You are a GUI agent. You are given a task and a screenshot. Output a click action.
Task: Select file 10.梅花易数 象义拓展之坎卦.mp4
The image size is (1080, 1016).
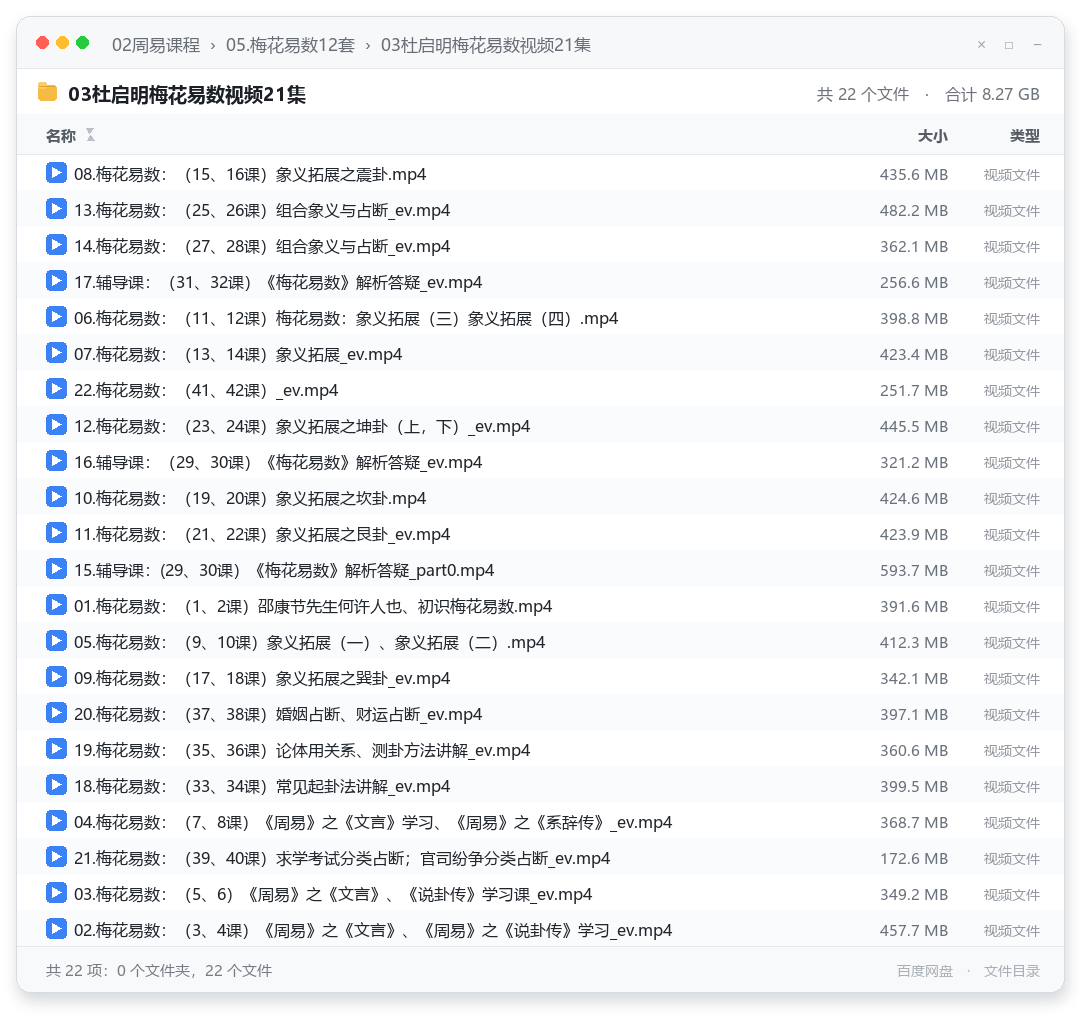pos(250,498)
